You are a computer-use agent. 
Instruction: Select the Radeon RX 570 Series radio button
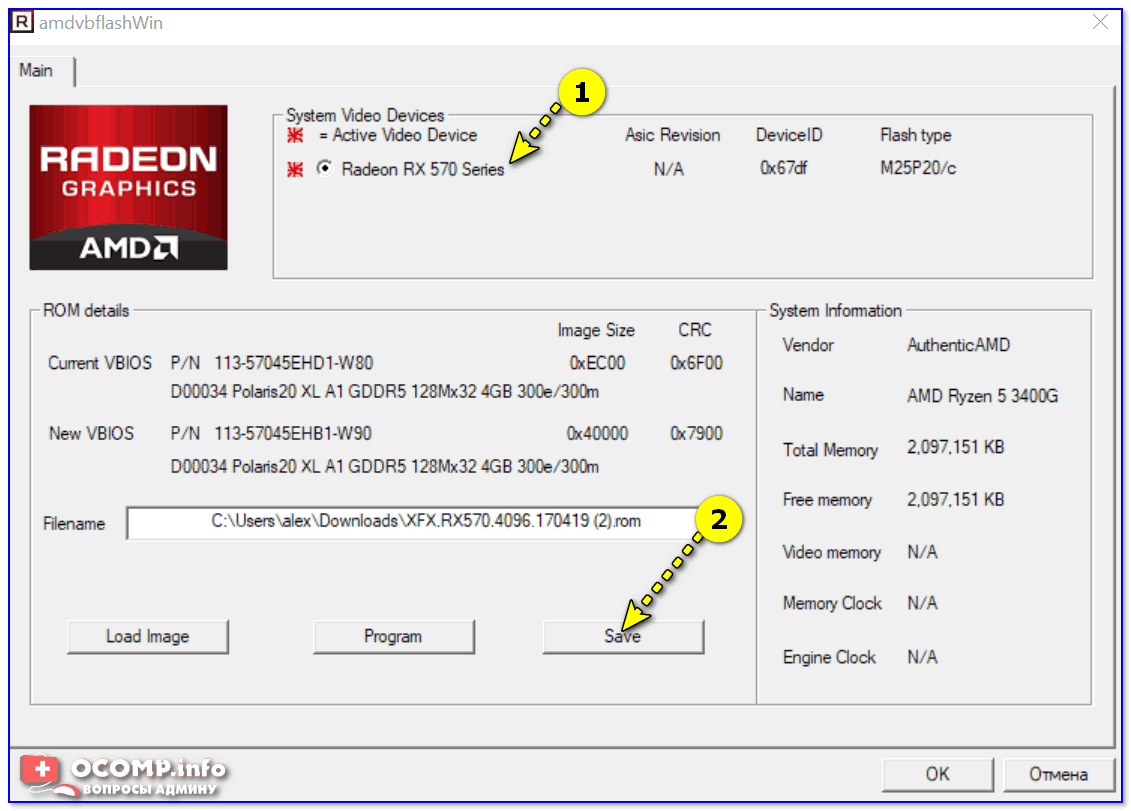point(325,168)
